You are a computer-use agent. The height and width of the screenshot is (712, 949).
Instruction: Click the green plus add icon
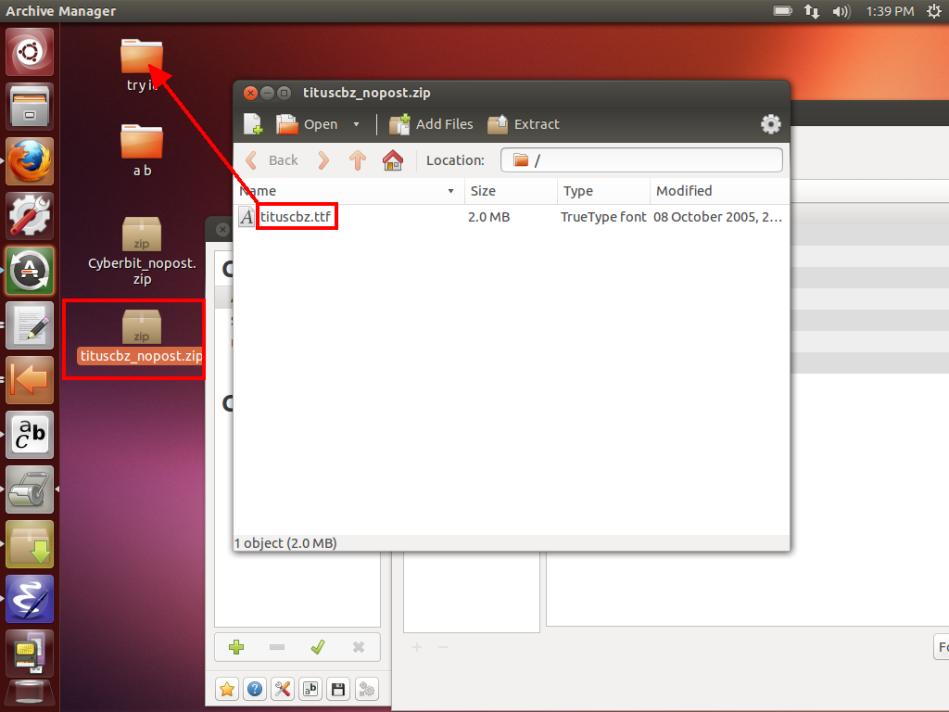click(237, 647)
